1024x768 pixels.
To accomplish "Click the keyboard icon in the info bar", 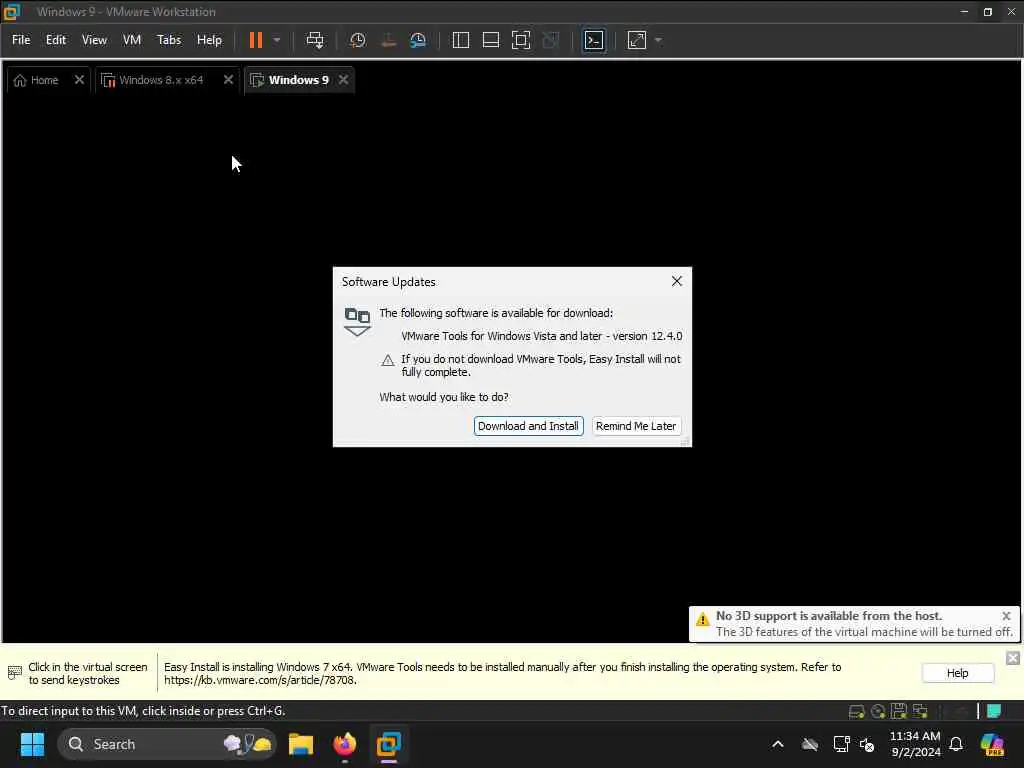I will [14, 673].
